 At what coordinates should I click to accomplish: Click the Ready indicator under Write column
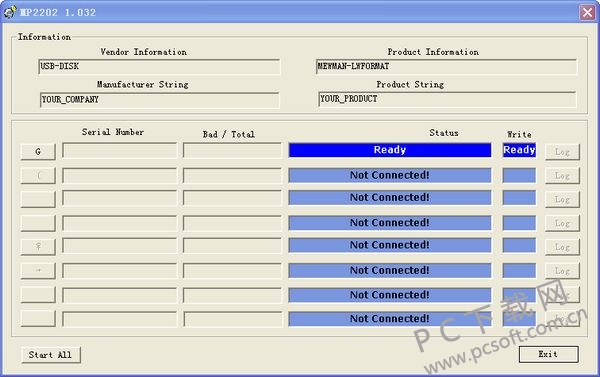point(519,150)
